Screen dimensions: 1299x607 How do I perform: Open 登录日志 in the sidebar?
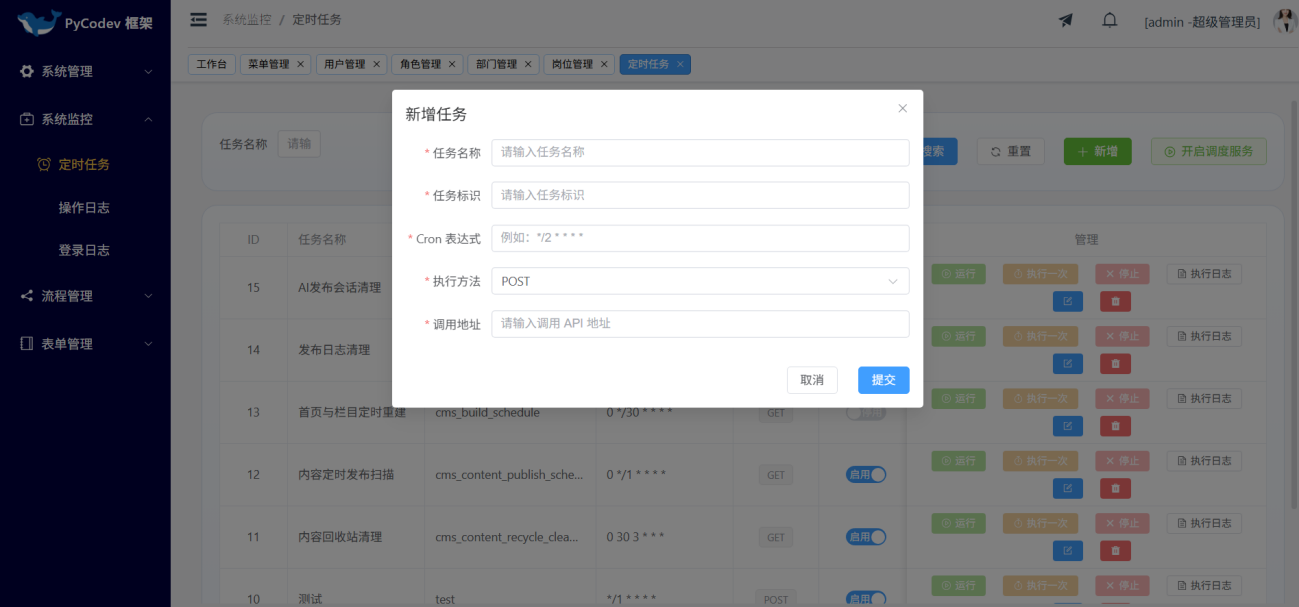(85, 250)
